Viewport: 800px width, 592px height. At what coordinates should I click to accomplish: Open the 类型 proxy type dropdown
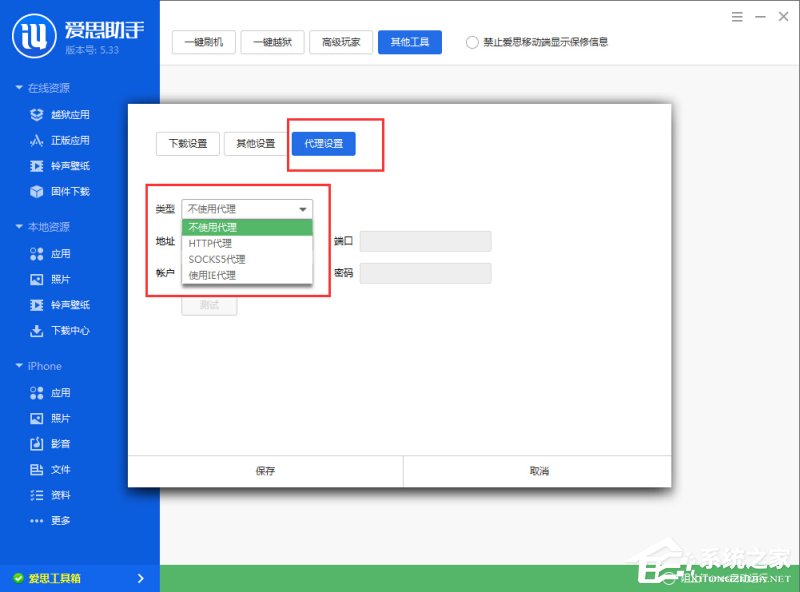tap(246, 208)
